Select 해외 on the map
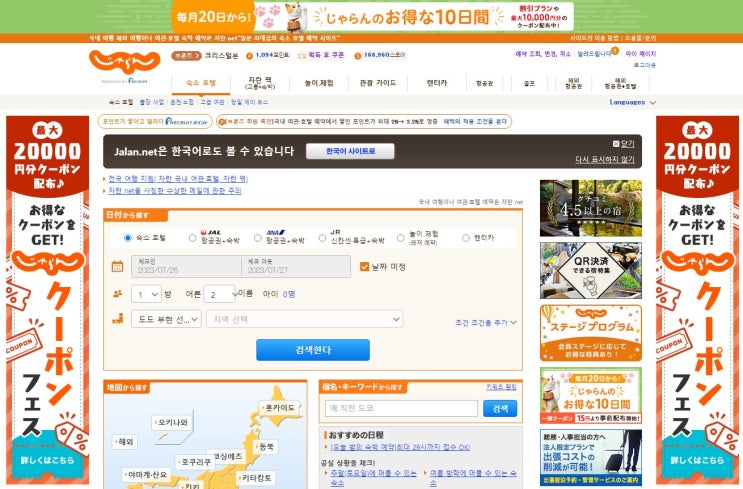This screenshot has height=489, width=743. pyautogui.click(x=125, y=442)
